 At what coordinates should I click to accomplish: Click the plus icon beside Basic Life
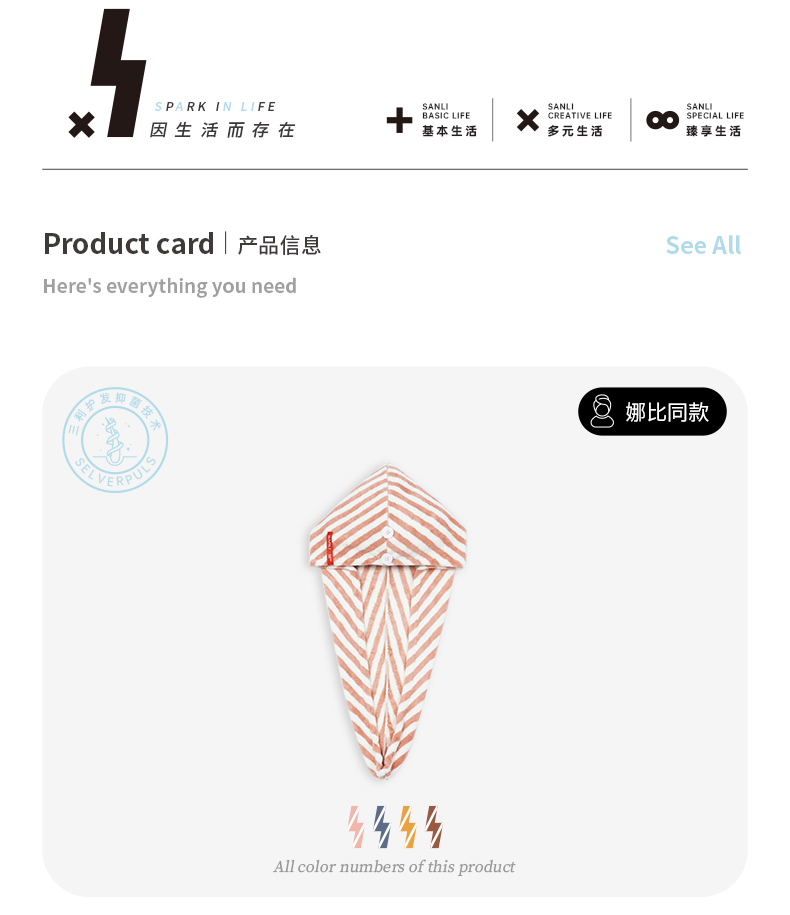399,121
